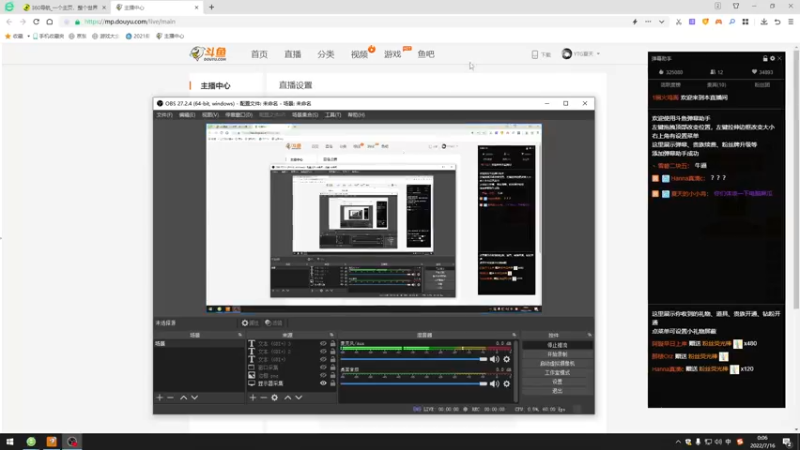Toggle visibility of 文本(GDI+) 3 source
Viewport: 800px width, 450px height.
(x=323, y=343)
